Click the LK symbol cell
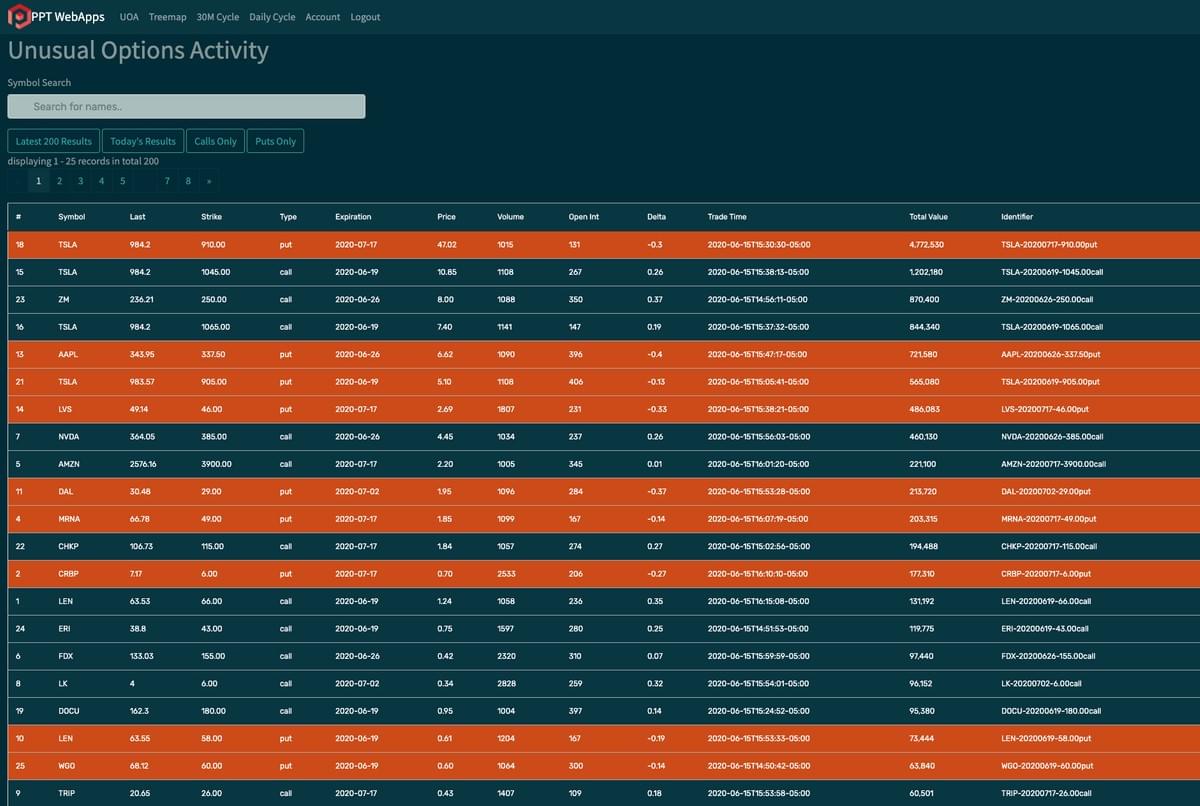The width and height of the screenshot is (1200, 806). (x=63, y=684)
